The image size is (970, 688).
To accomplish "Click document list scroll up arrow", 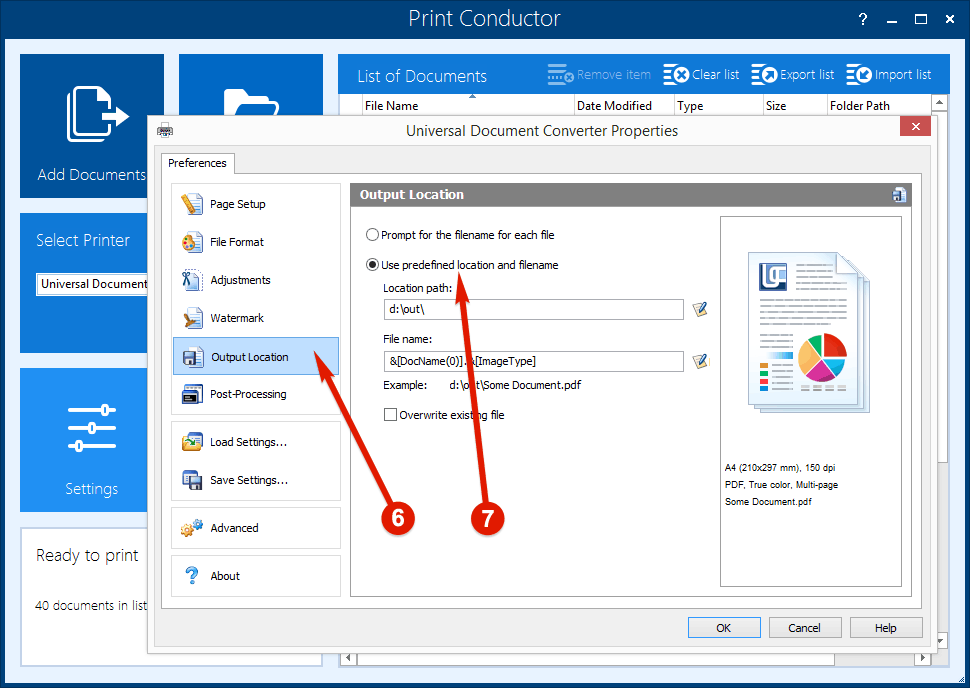I will click(x=940, y=102).
